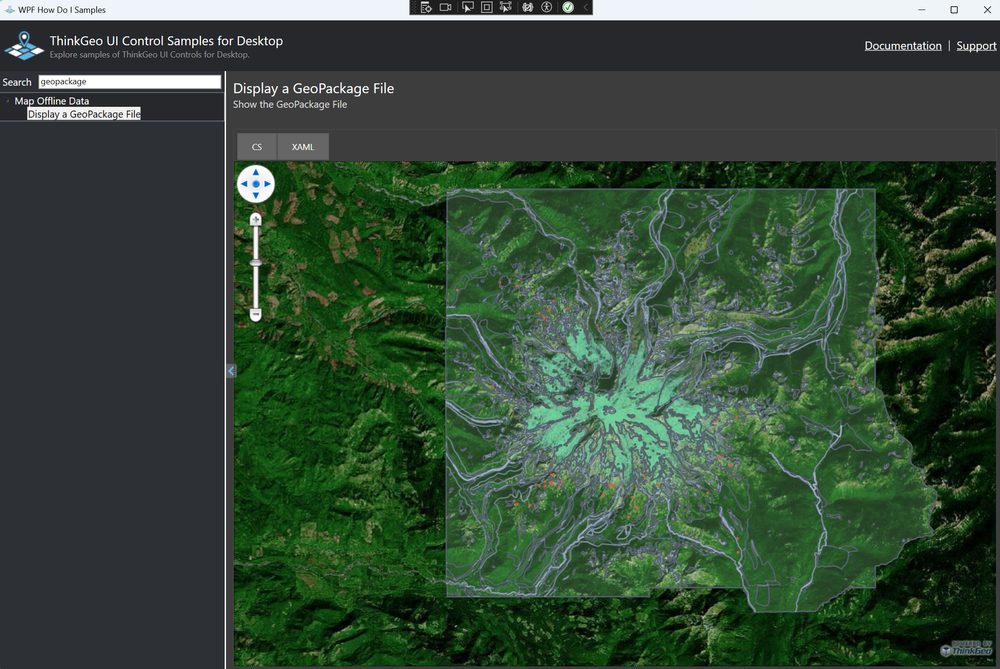1000x669 pixels.
Task: Select Display a GeoPackage File sample
Action: coord(84,114)
